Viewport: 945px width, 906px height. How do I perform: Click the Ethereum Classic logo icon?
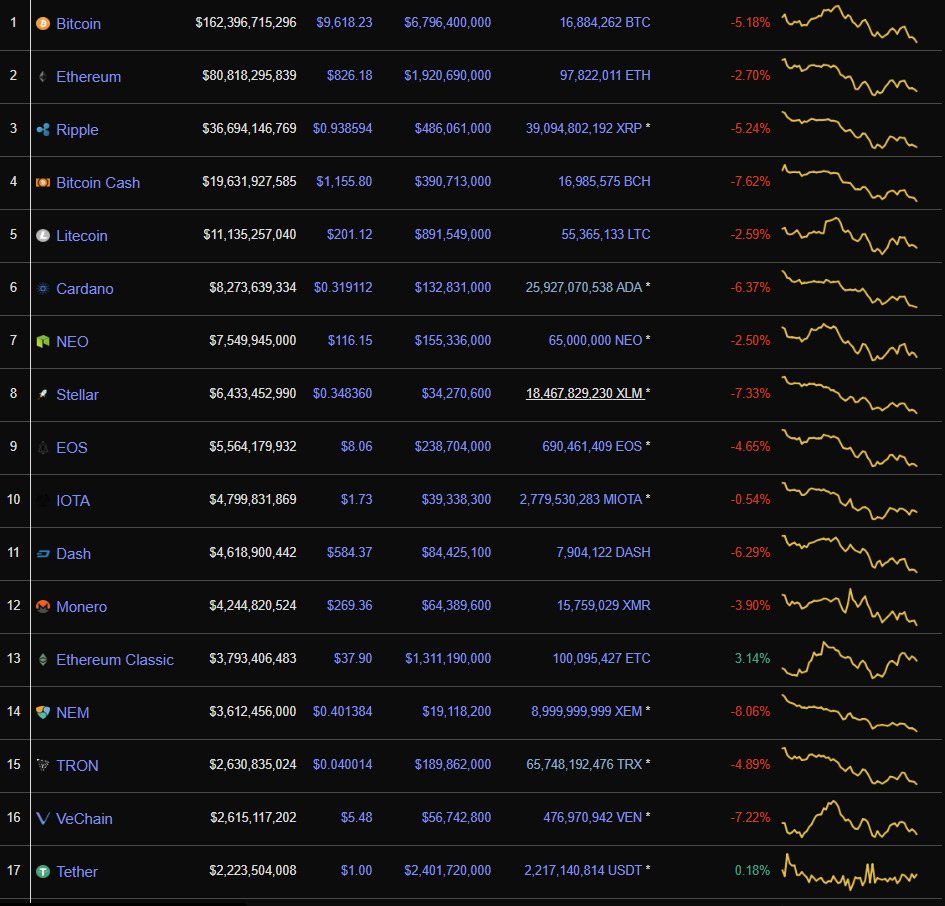tap(43, 659)
